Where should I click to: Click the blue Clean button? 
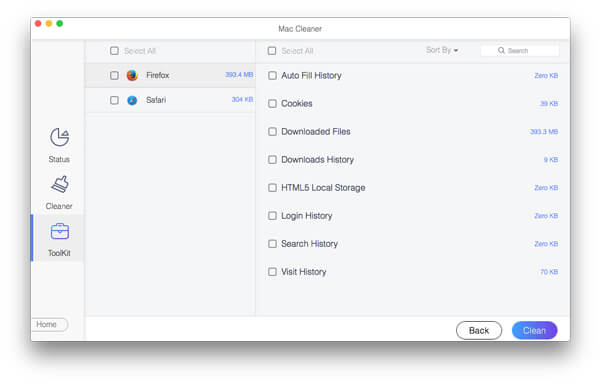(x=535, y=330)
